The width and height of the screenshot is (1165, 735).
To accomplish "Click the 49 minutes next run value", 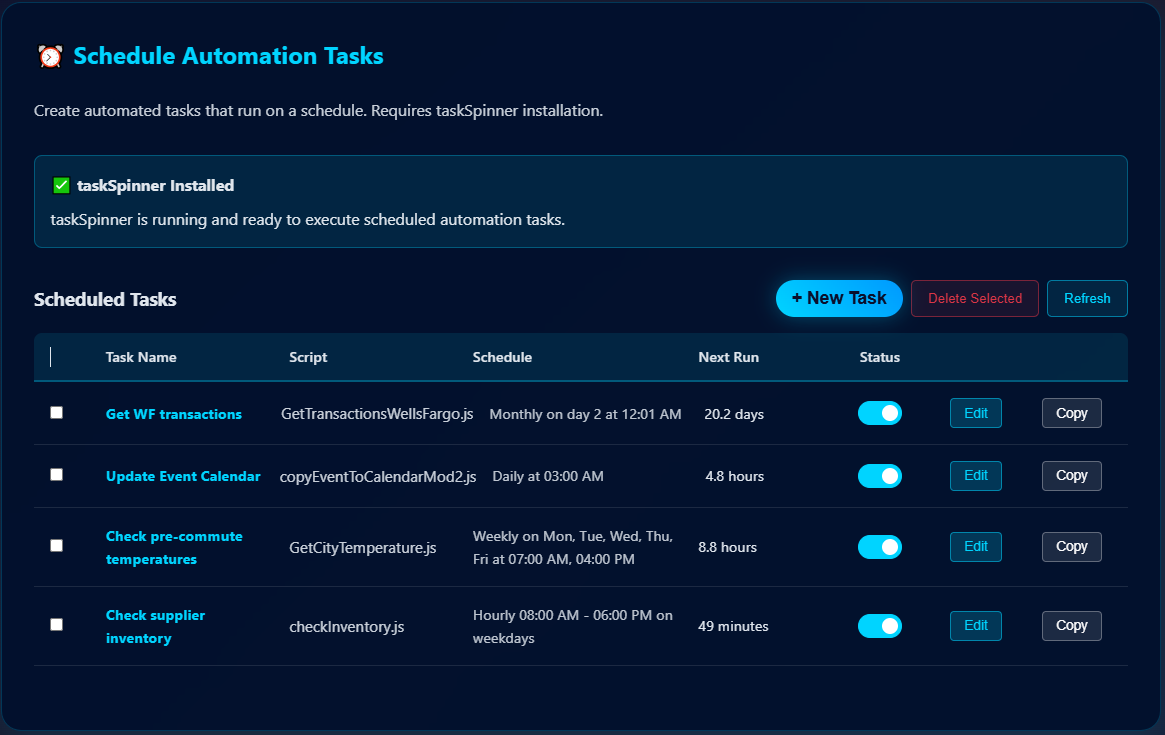I will pos(733,626).
